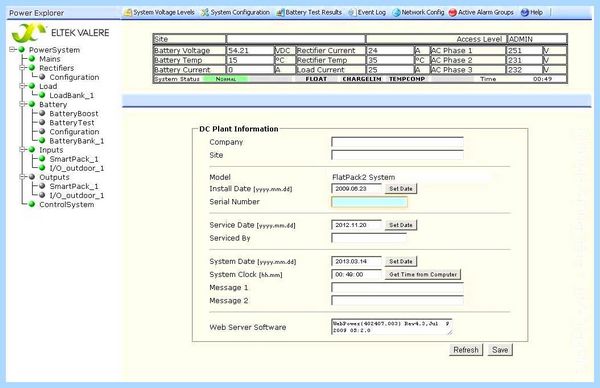Collapse the Battery tree node
This screenshot has height=388, width=600.
(x=23, y=104)
